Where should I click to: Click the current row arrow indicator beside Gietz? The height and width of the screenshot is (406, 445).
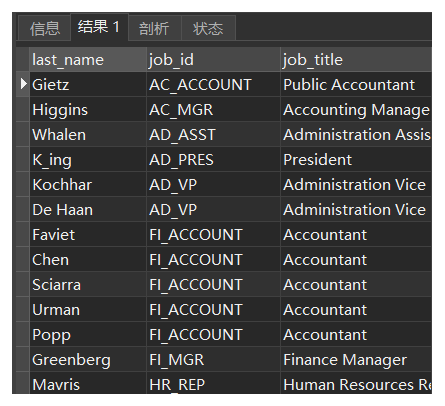(x=23, y=84)
